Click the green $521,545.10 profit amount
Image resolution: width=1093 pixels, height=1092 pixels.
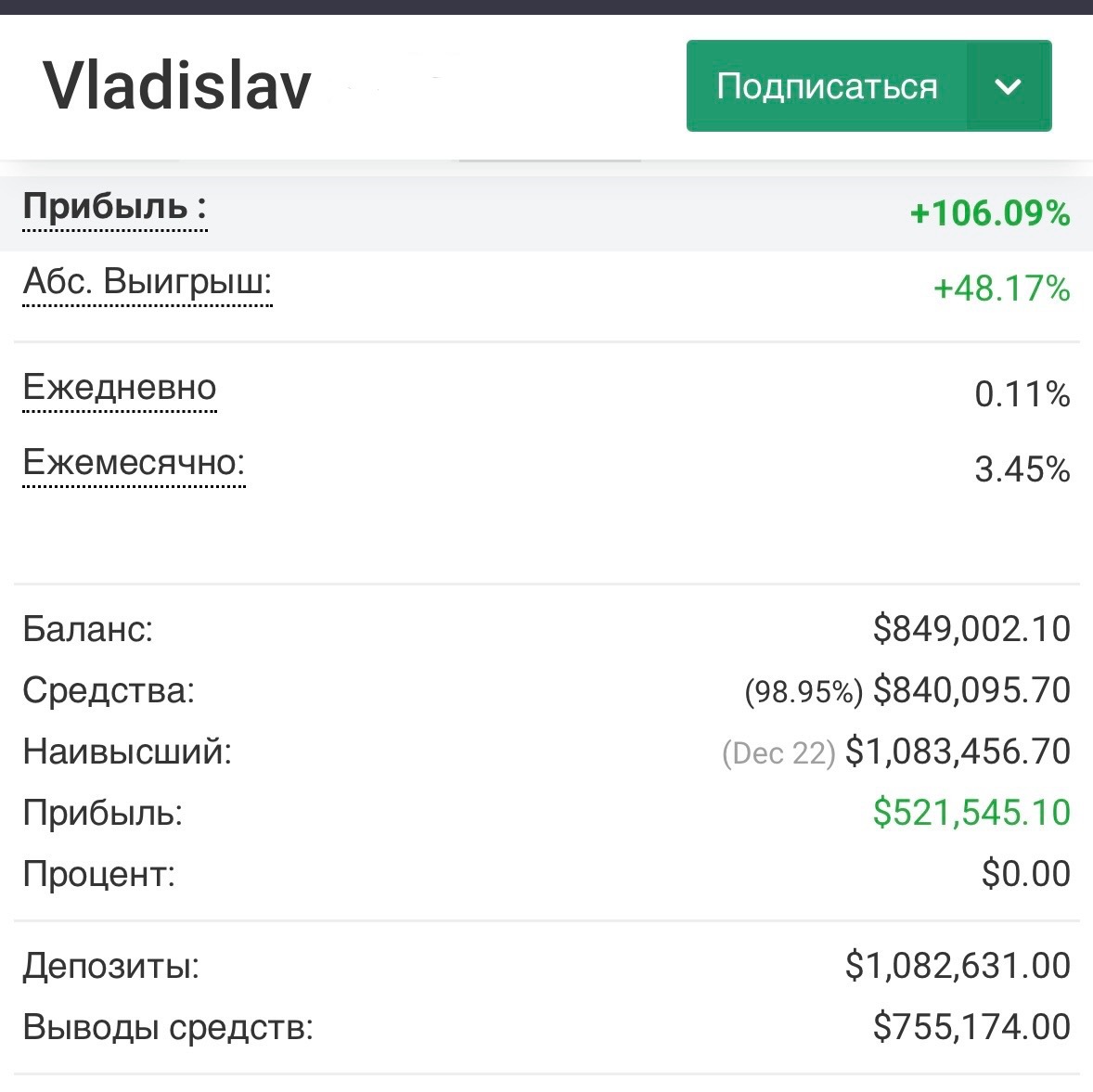click(x=971, y=813)
